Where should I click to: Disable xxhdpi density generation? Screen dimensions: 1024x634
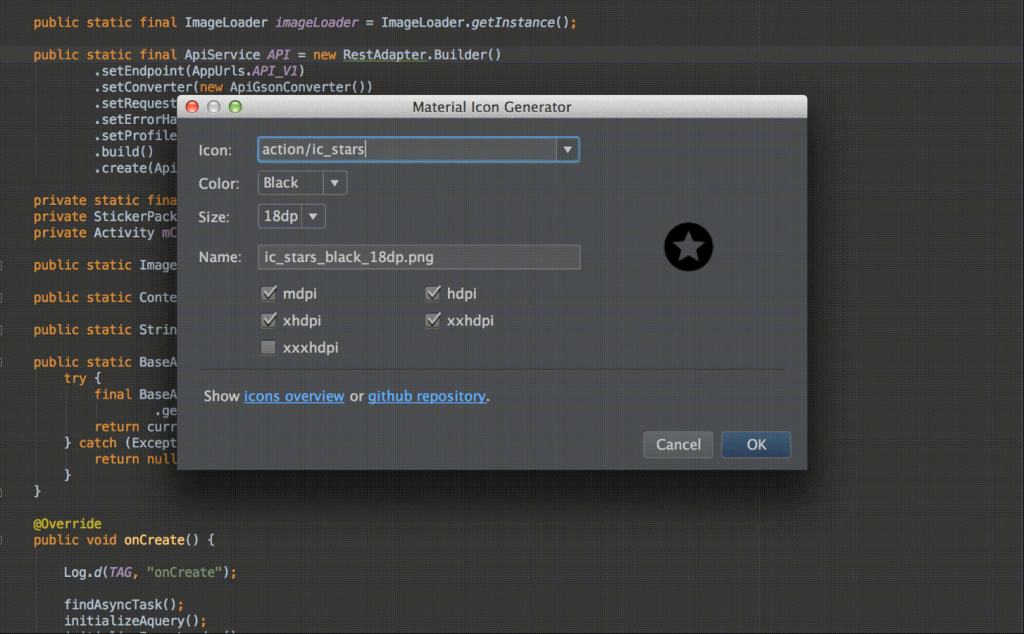(433, 320)
